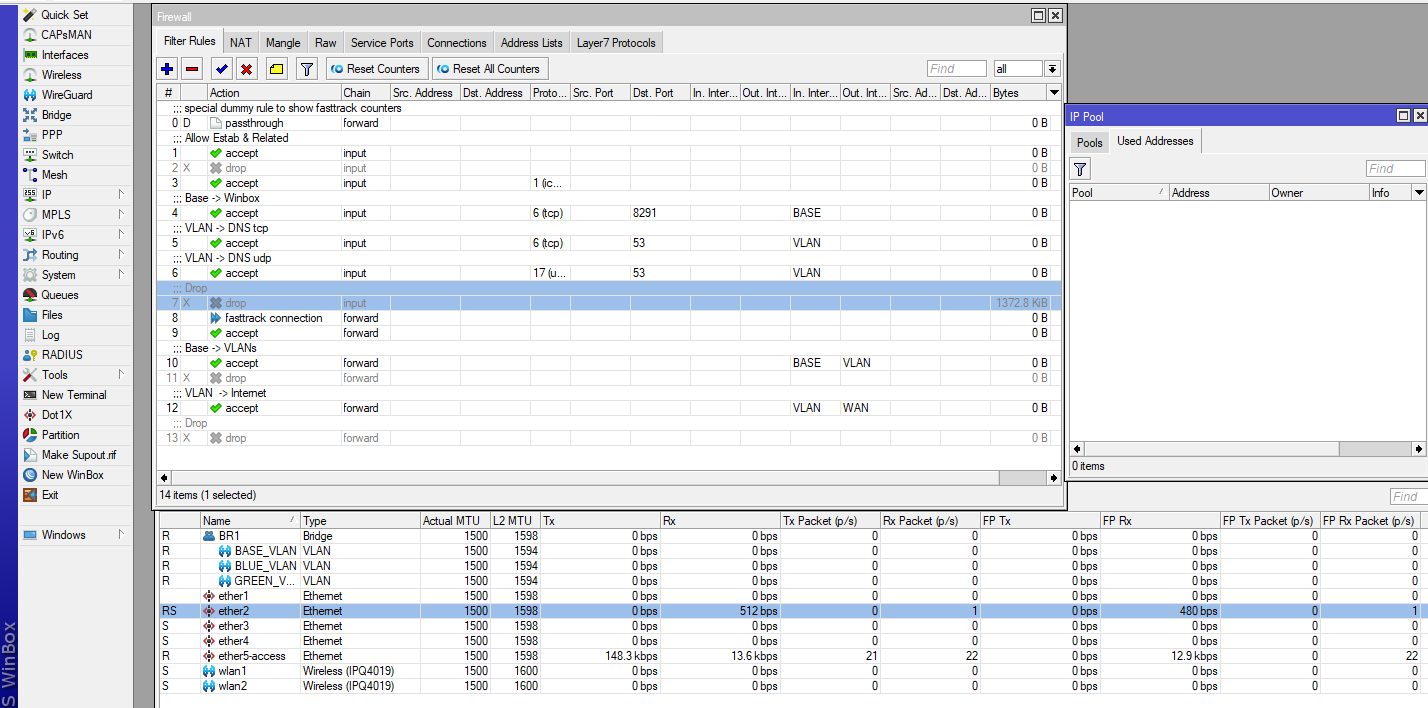
Task: Click the IP Pool horizontal scrollbar right arrow
Action: pos(1420,450)
